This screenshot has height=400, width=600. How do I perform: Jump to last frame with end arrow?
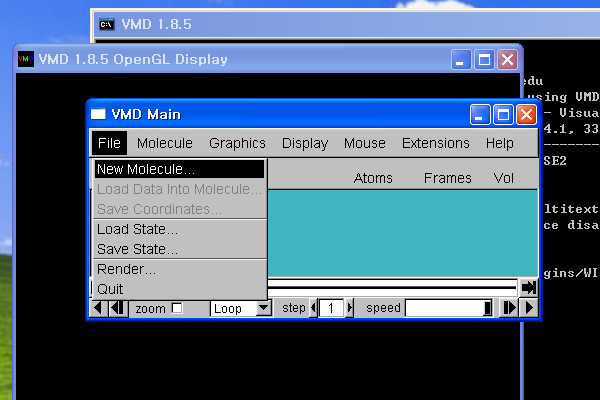(528, 287)
